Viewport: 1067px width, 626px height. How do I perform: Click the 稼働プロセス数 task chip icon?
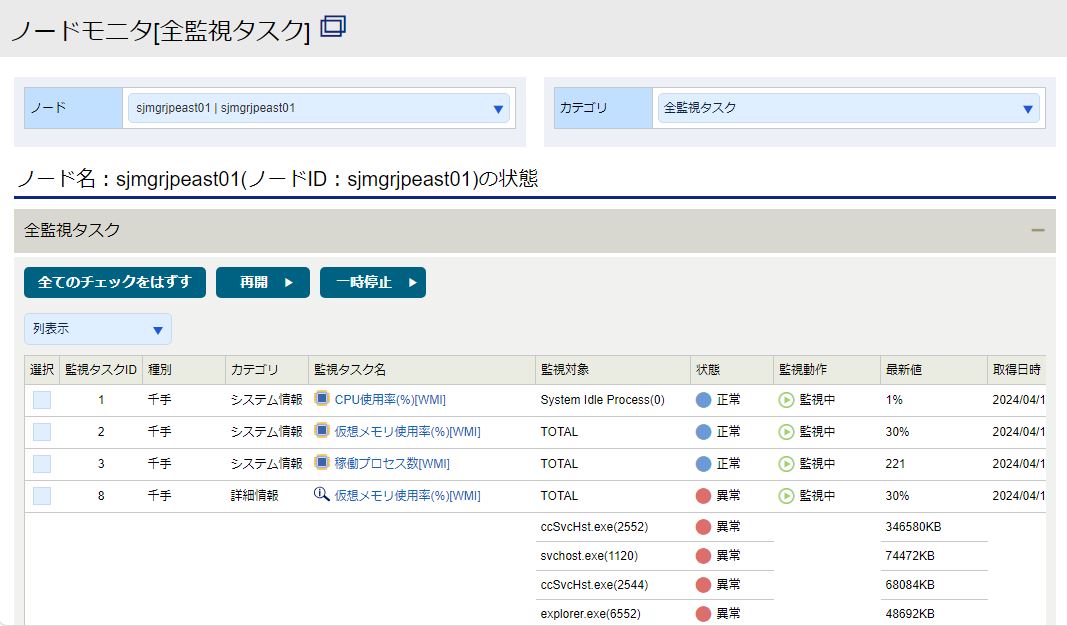pyautogui.click(x=322, y=462)
